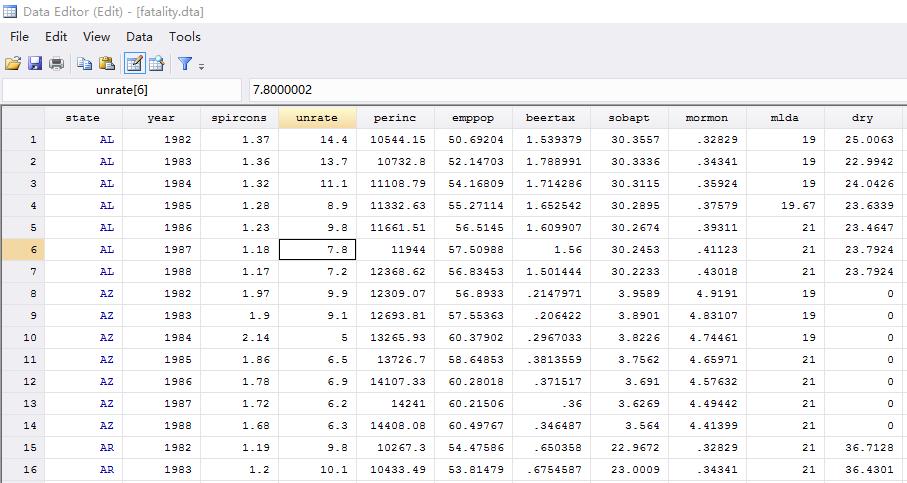907x483 pixels.
Task: Click the Copy icon in toolbar
Action: coord(85,64)
